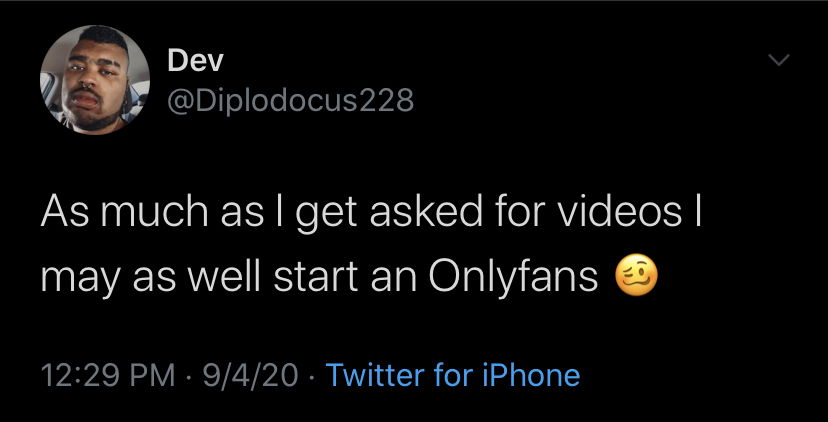Tap the word iPhone in the source label
This screenshot has height=422, width=828.
pyautogui.click(x=530, y=375)
